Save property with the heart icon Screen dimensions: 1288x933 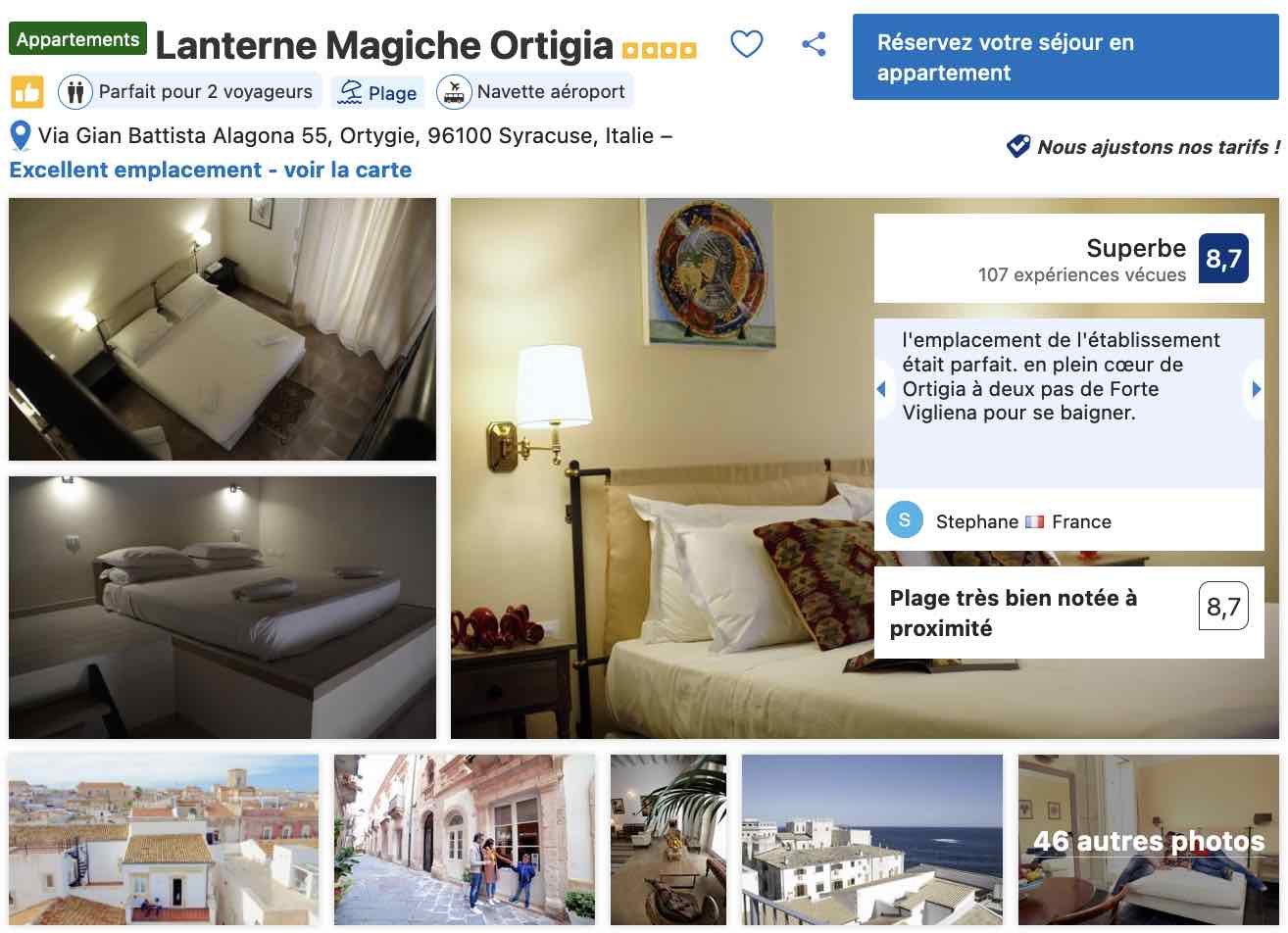click(747, 44)
